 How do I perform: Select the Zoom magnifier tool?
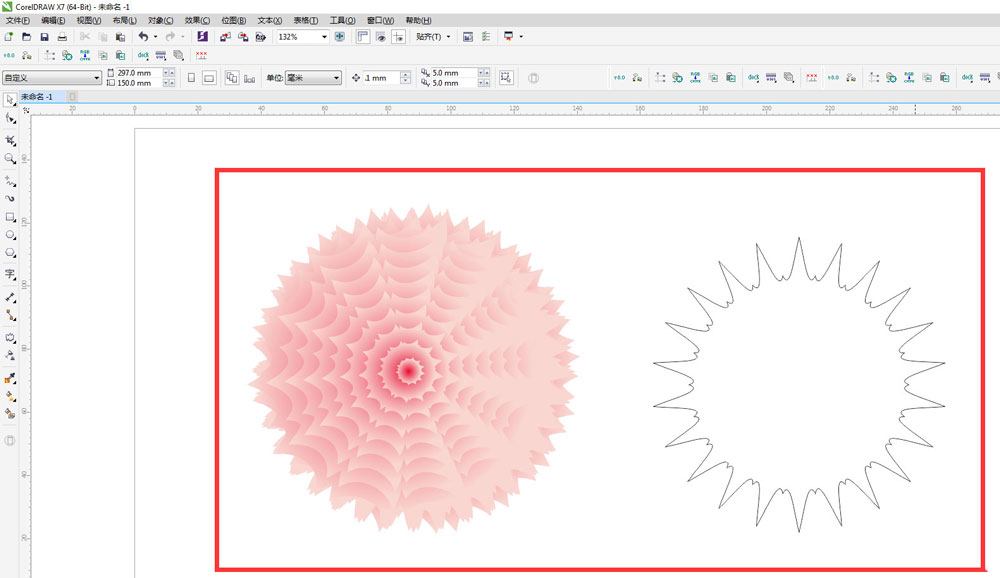click(10, 158)
